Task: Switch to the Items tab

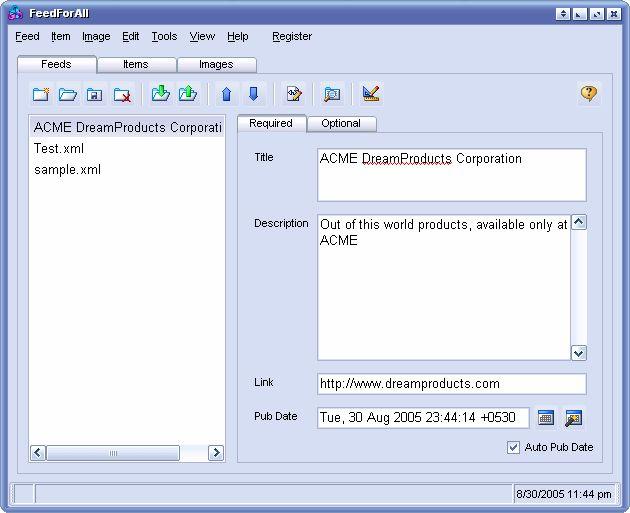Action: tap(136, 64)
